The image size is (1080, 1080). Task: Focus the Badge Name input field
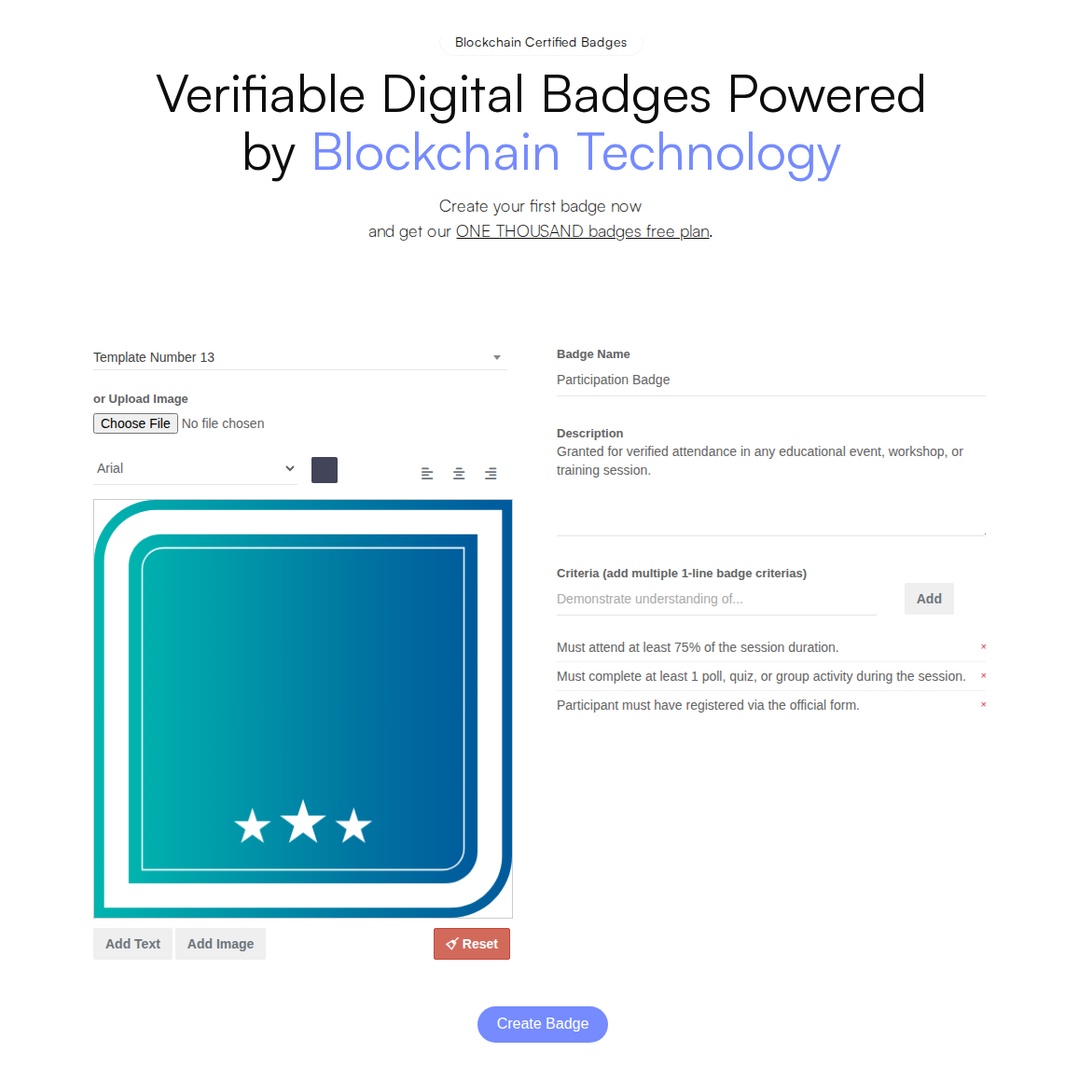770,380
